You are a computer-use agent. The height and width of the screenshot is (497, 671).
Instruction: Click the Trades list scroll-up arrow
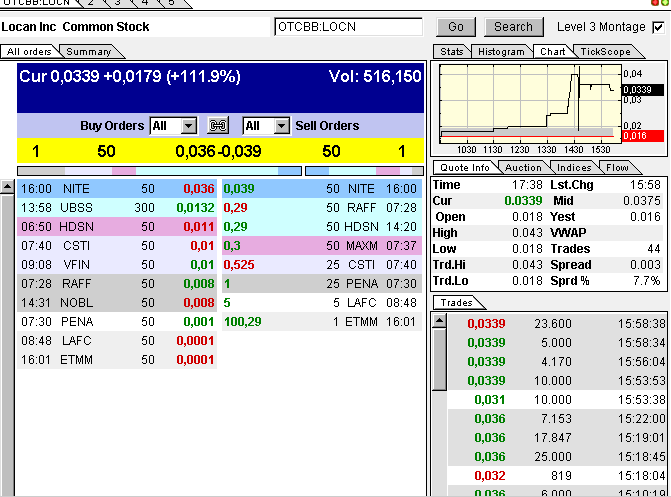pos(437,319)
